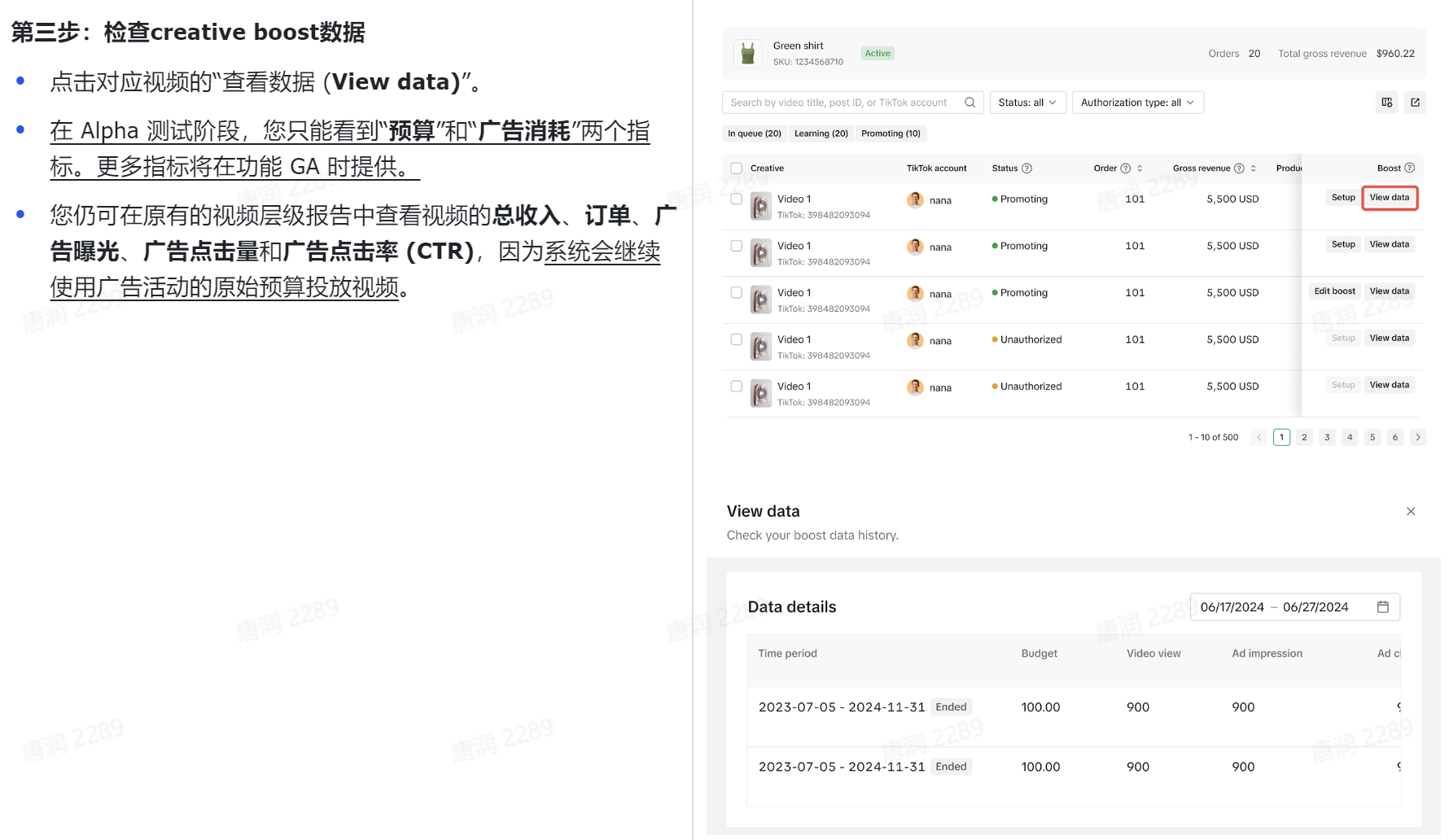This screenshot has width=1449, height=840.
Task: Go to results page 3
Action: point(1327,437)
